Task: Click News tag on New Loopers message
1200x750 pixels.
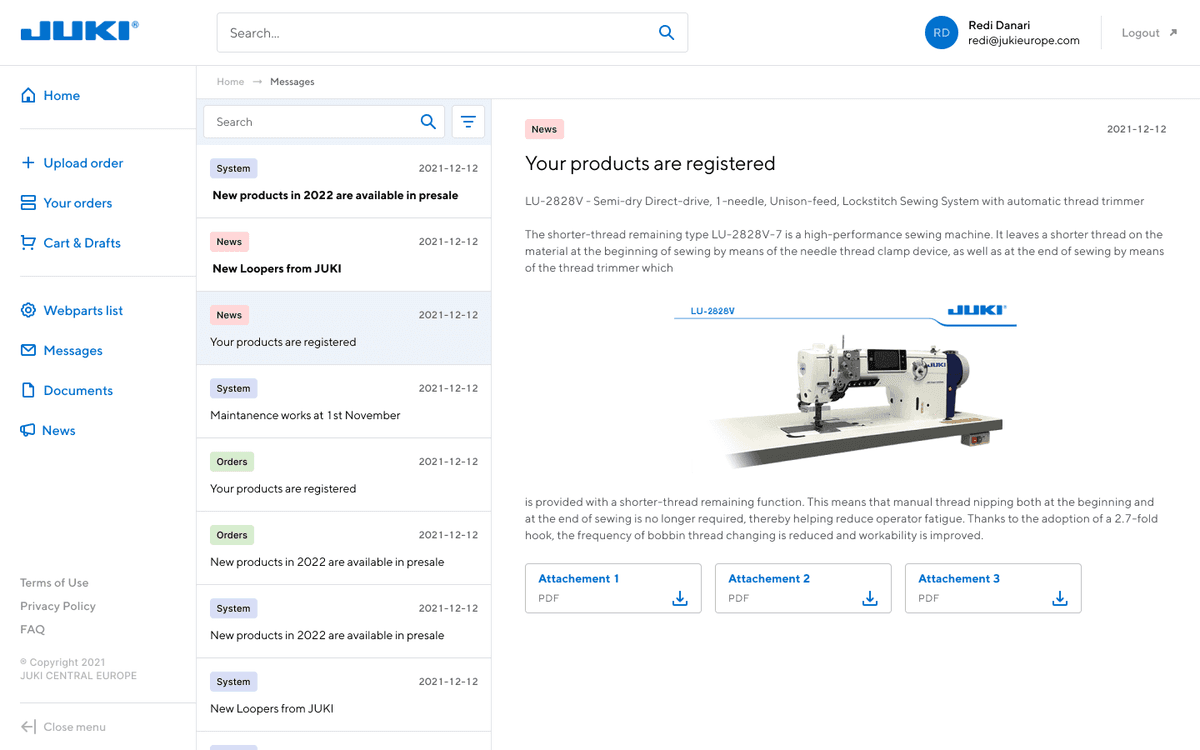Action: (x=229, y=241)
